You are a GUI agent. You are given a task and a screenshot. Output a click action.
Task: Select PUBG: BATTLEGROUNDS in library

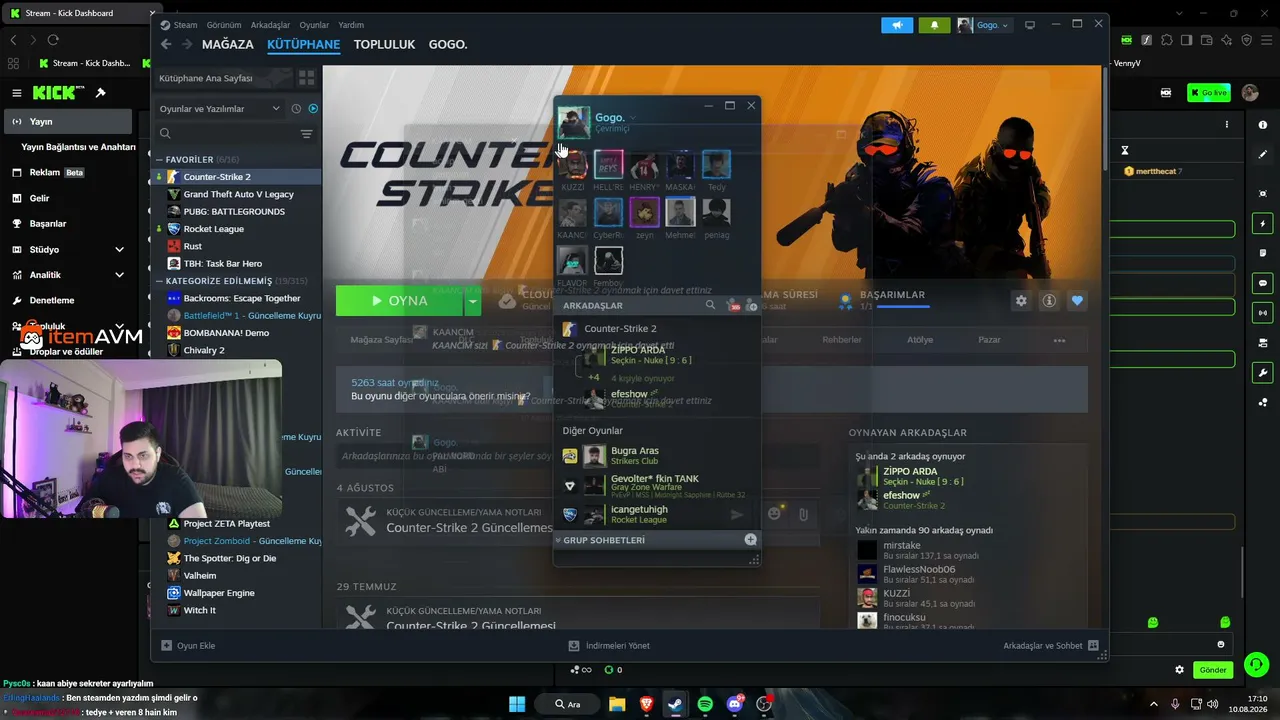point(234,212)
